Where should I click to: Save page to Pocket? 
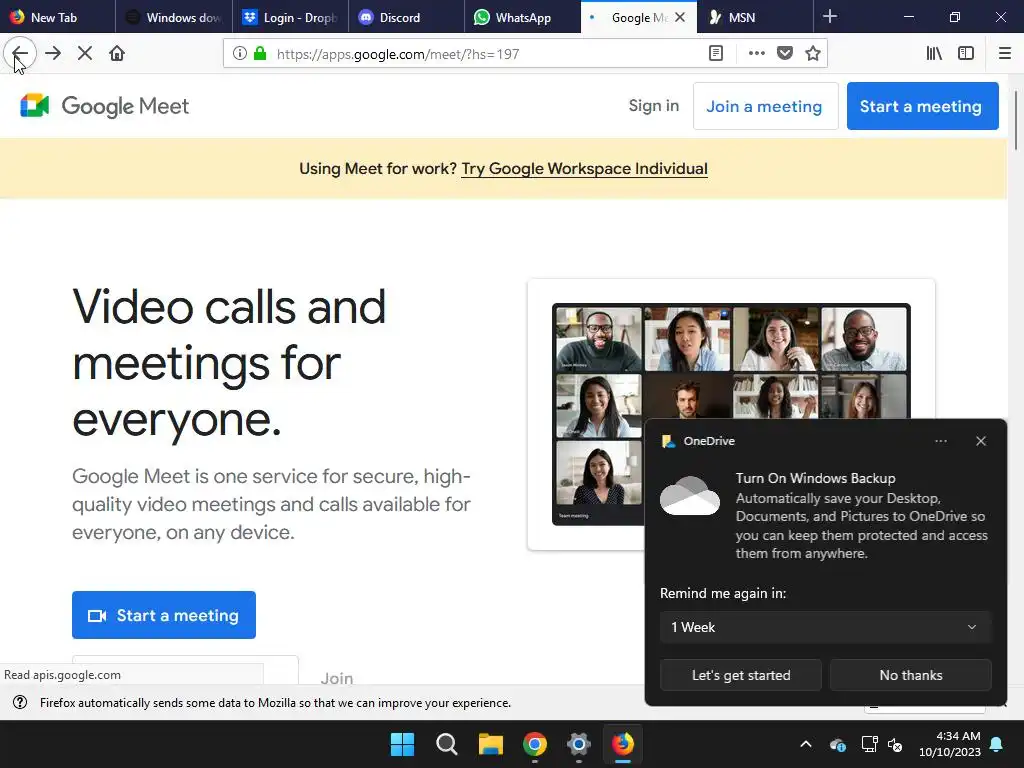(x=785, y=54)
